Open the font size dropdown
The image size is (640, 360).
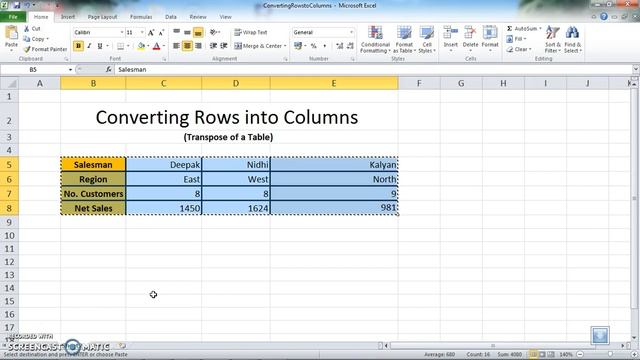pyautogui.click(x=142, y=32)
